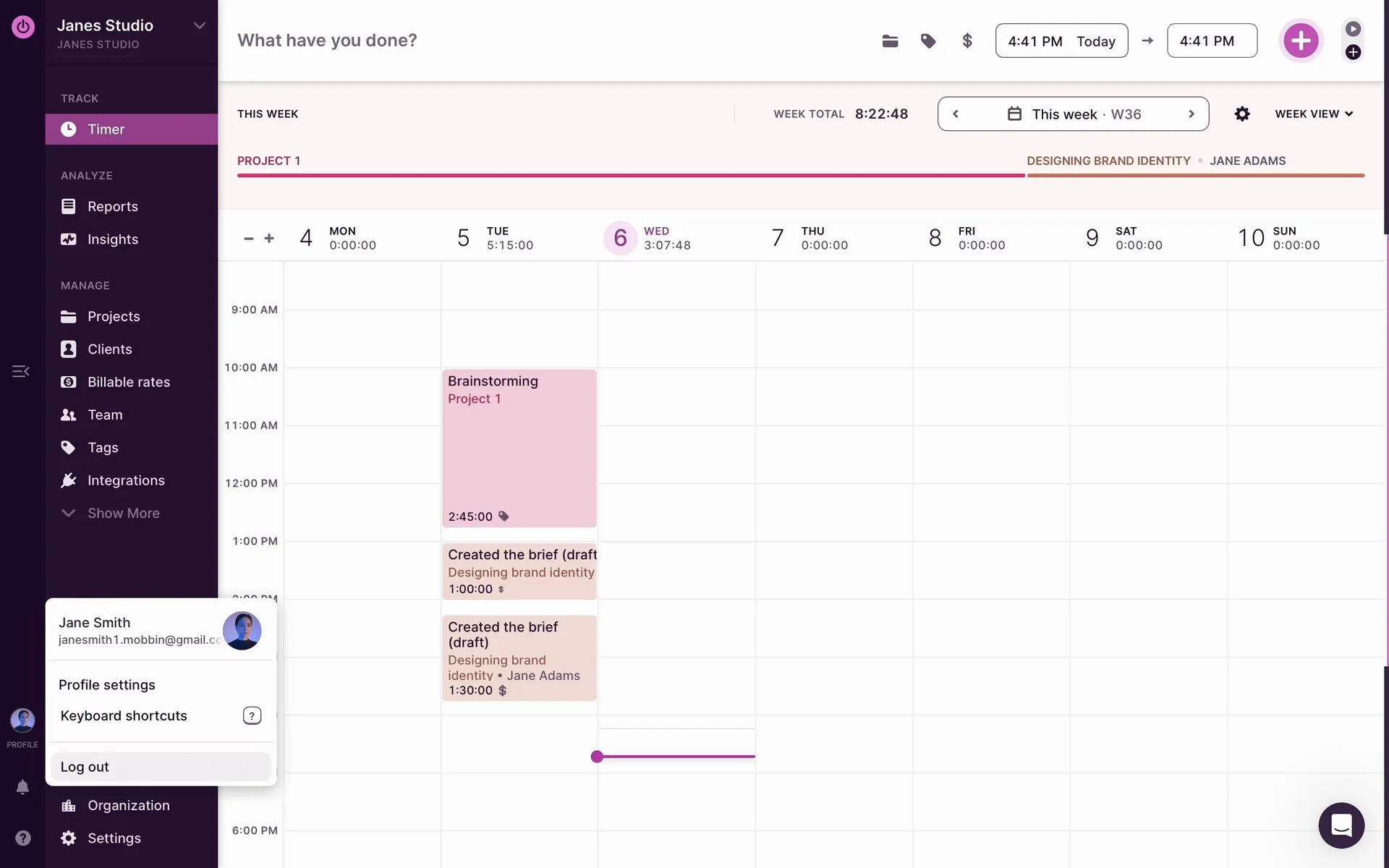Open the Week View dropdown

point(1313,114)
